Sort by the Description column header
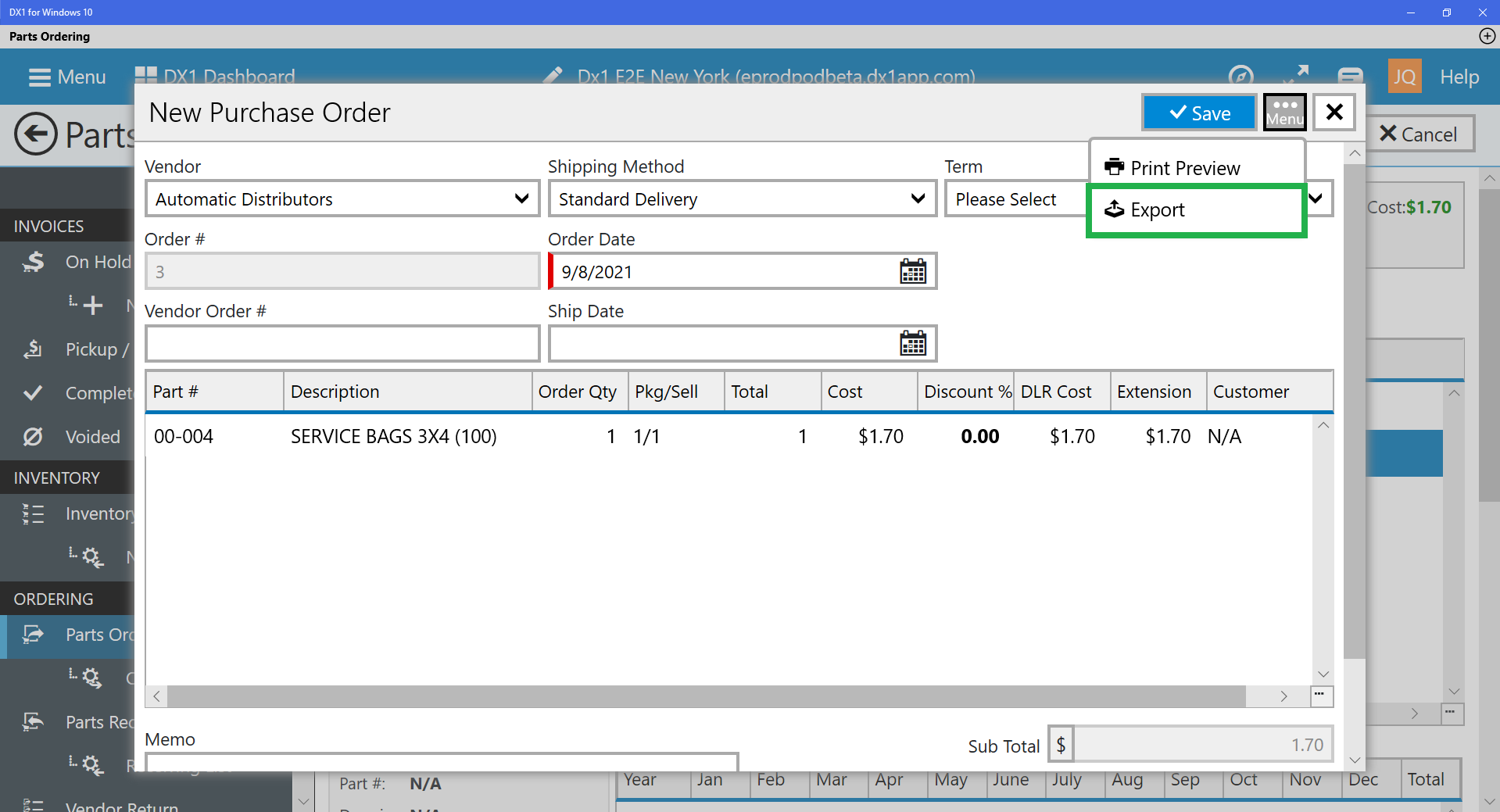This screenshot has width=1500, height=812. (407, 392)
